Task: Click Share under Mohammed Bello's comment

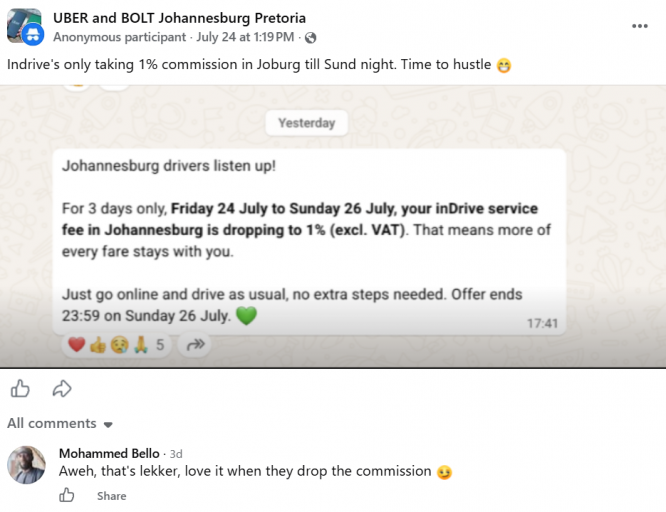Action: (111, 496)
